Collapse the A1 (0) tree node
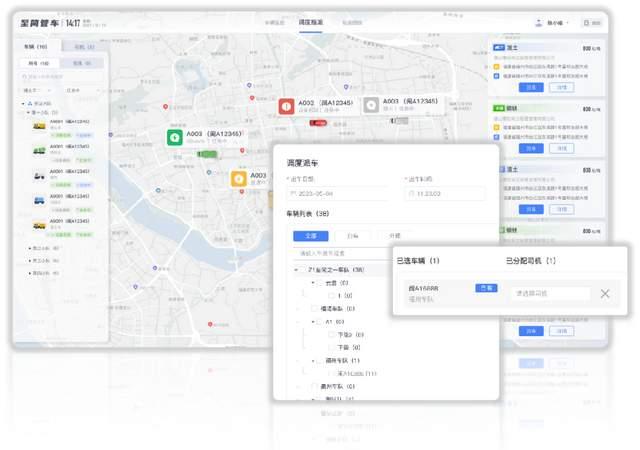The height and width of the screenshot is (450, 640). tap(313, 322)
